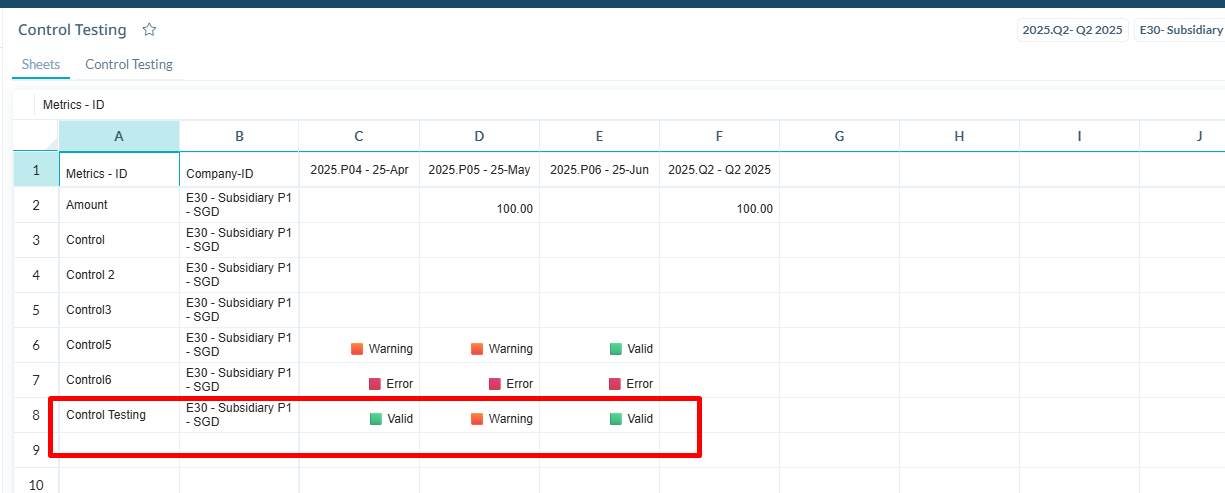Screen dimensions: 1225x493
Task: Switch to the Control Testing tab
Action: click(x=129, y=64)
